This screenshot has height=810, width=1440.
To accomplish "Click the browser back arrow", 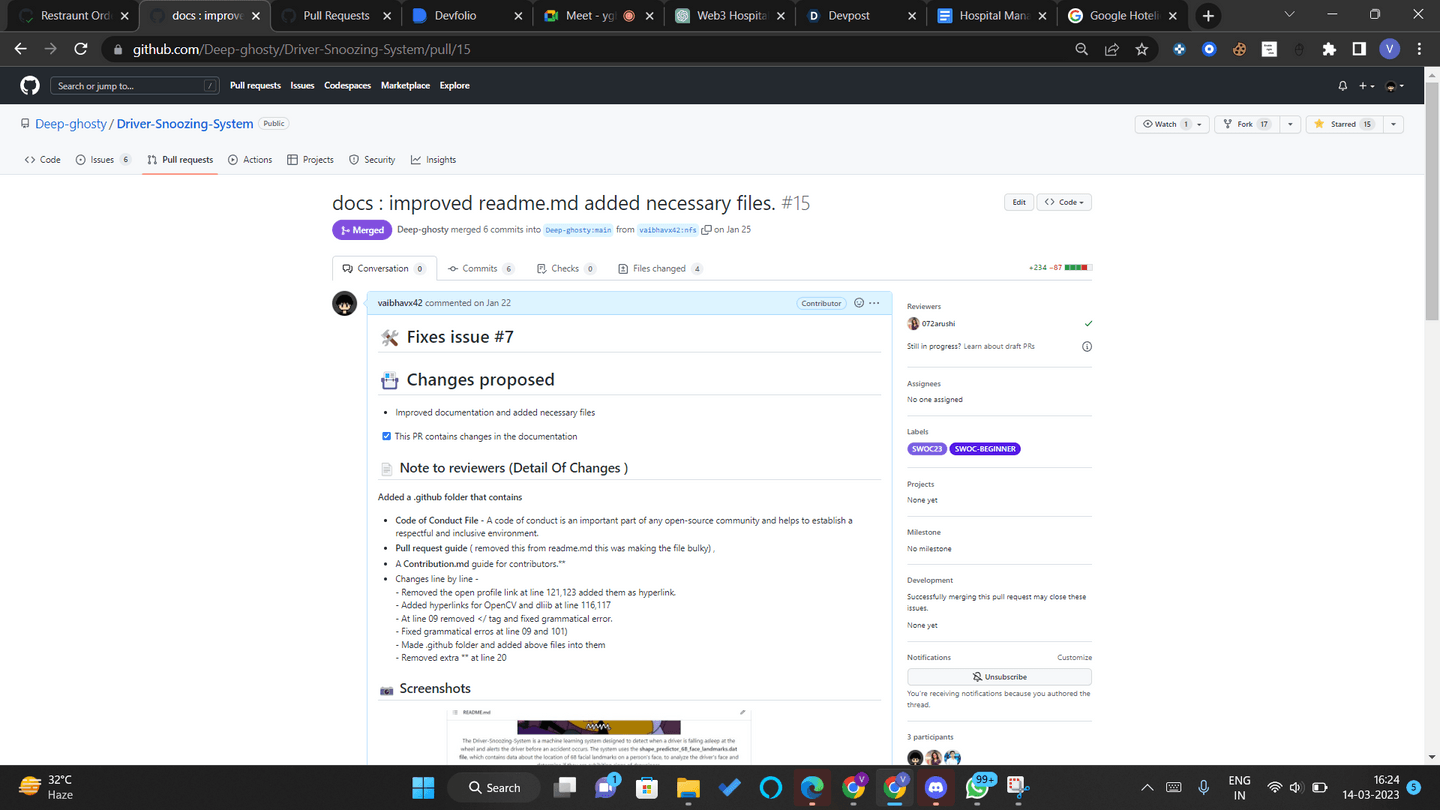I will click(21, 49).
